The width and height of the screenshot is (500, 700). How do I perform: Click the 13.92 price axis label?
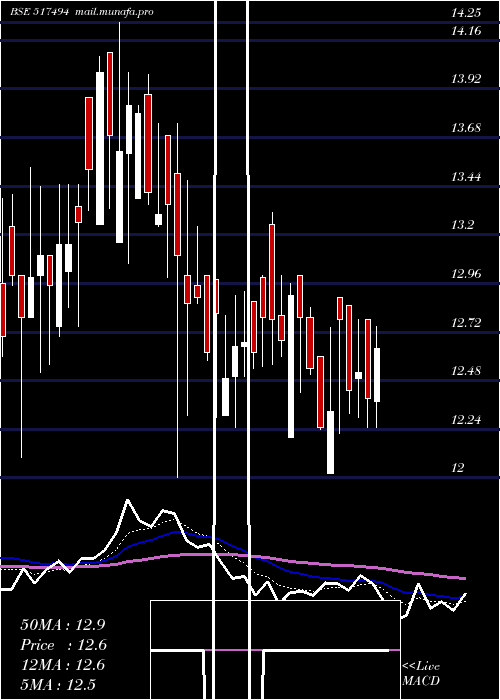coord(466,79)
